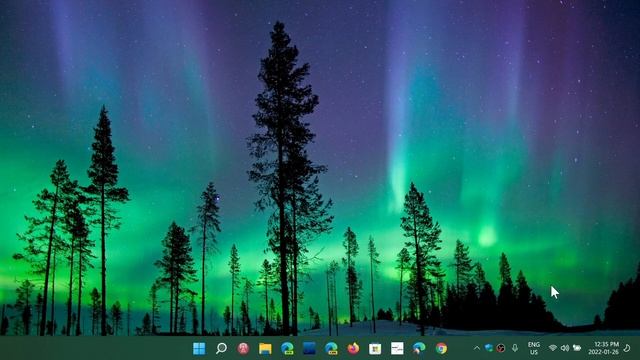Click the focus assist moon icon

[628, 348]
